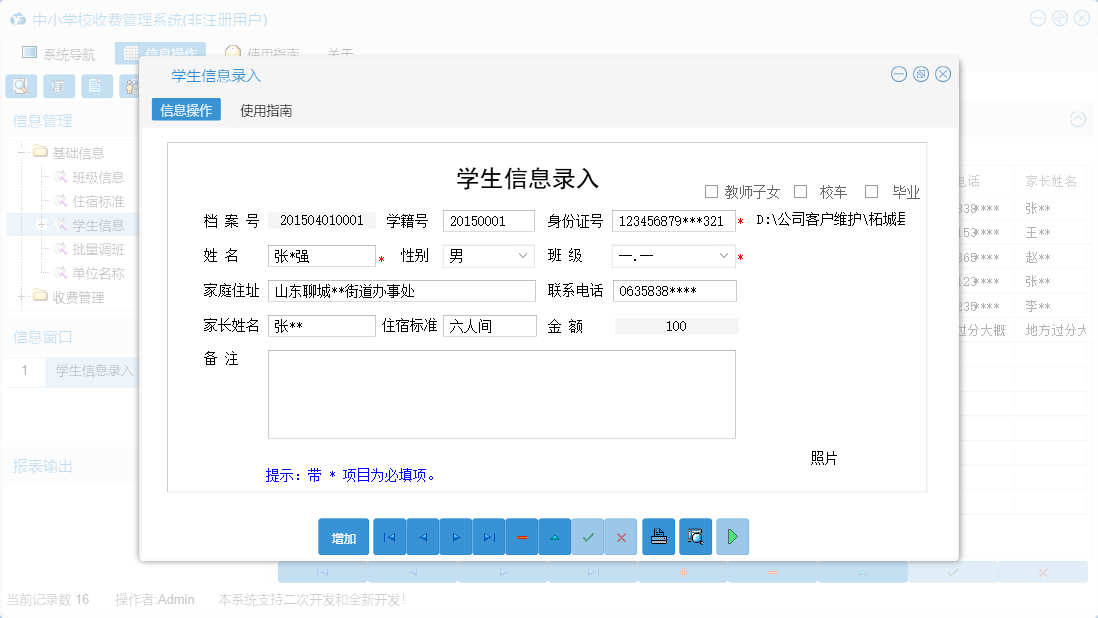
Task: Open print preview from the toolbar
Action: tap(695, 537)
